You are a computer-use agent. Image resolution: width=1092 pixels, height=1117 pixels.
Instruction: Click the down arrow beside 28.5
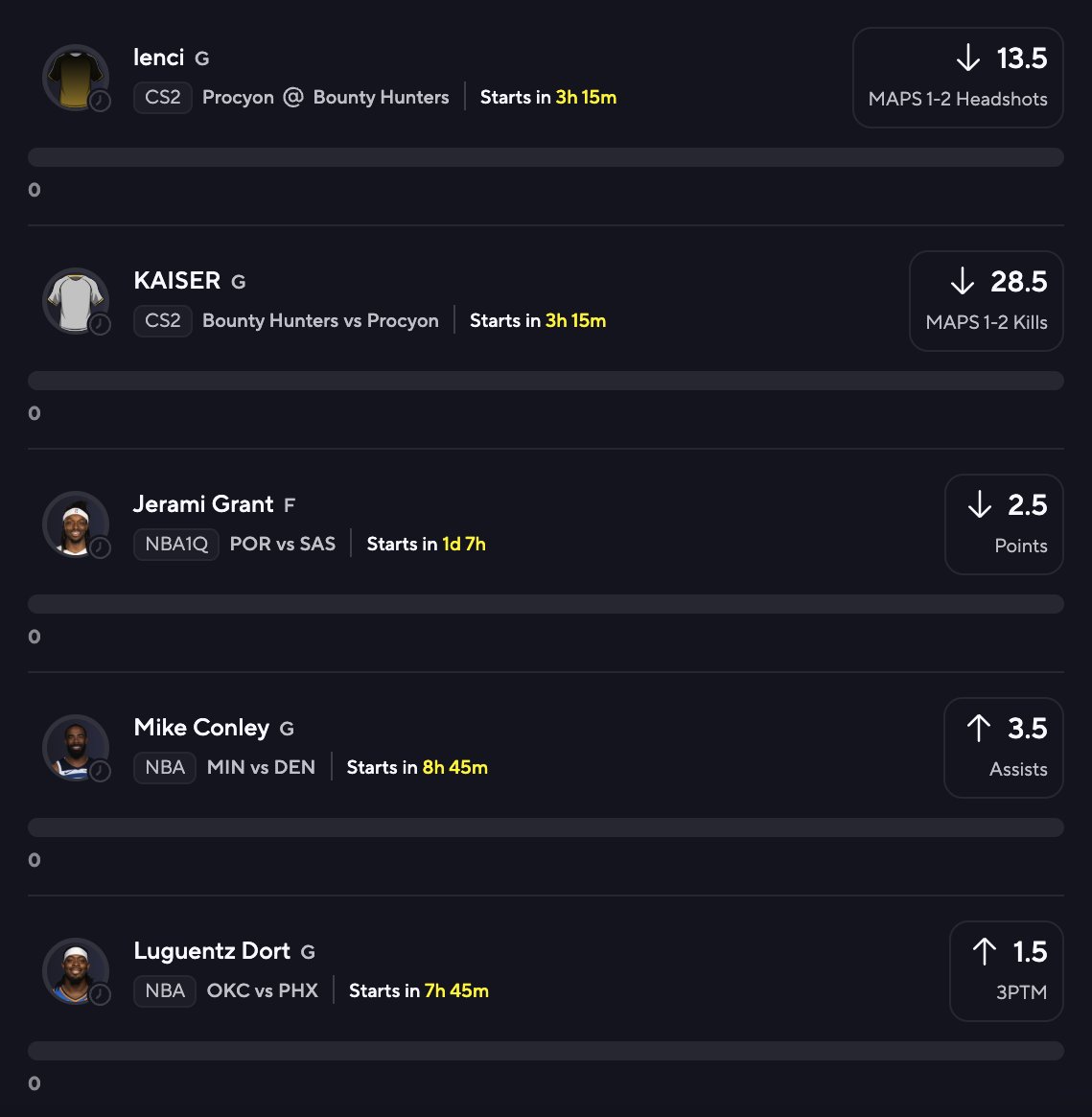[x=962, y=282]
